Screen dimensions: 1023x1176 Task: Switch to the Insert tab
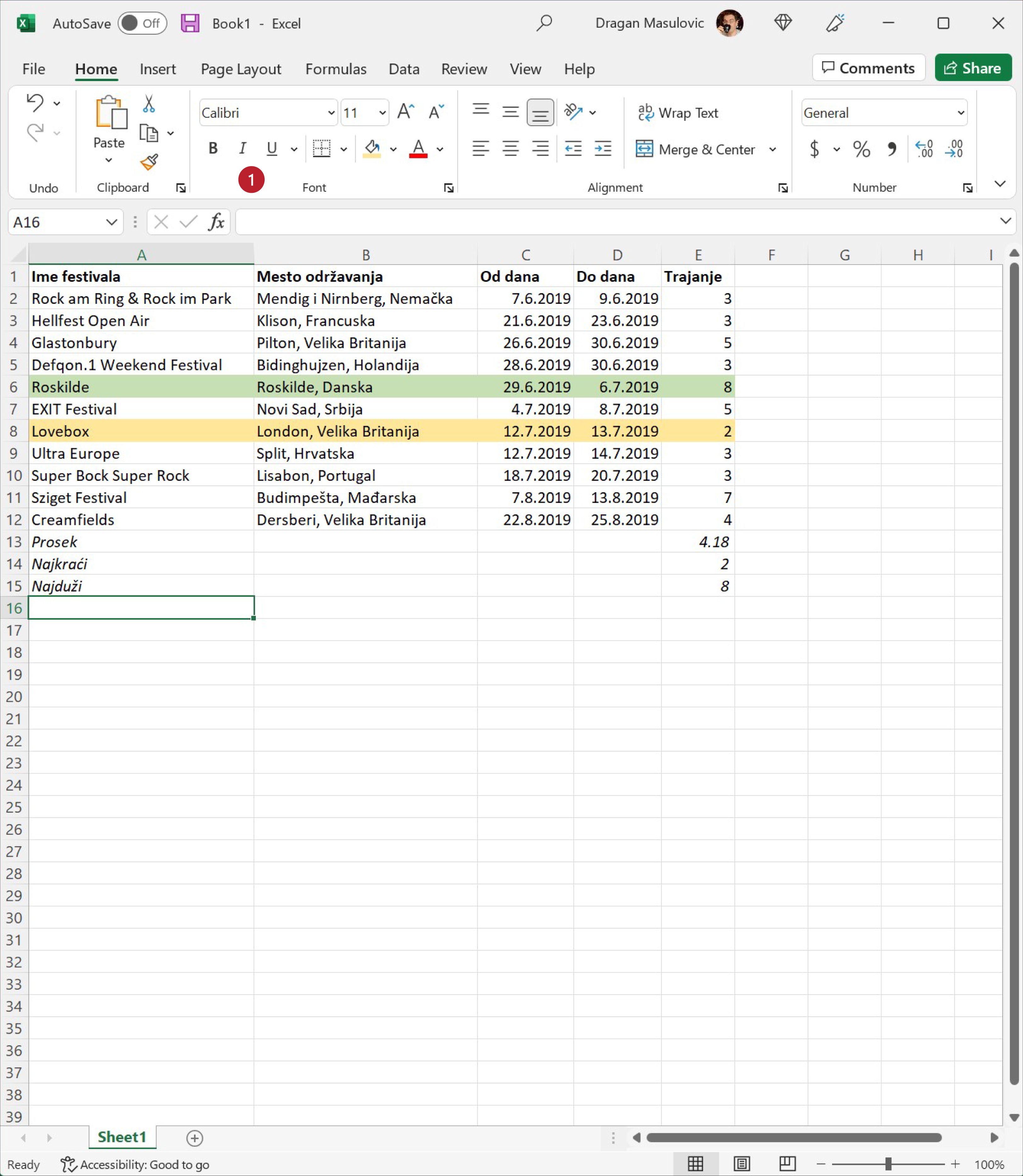point(158,69)
